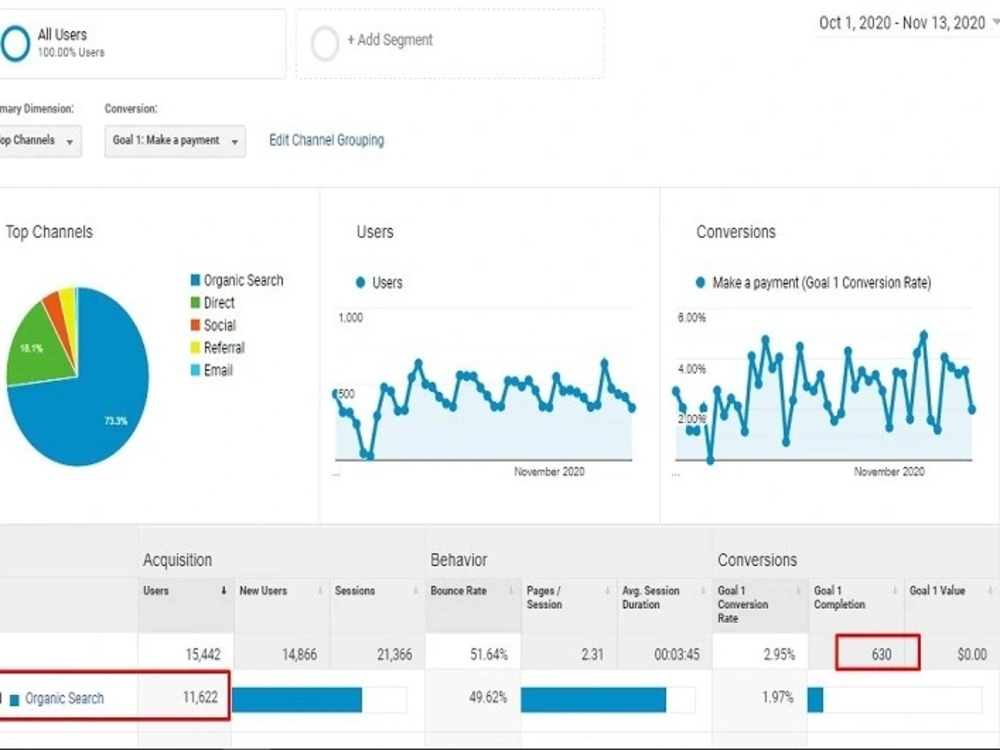Click the Organic Search bounce rate 49.62%

[x=488, y=697]
